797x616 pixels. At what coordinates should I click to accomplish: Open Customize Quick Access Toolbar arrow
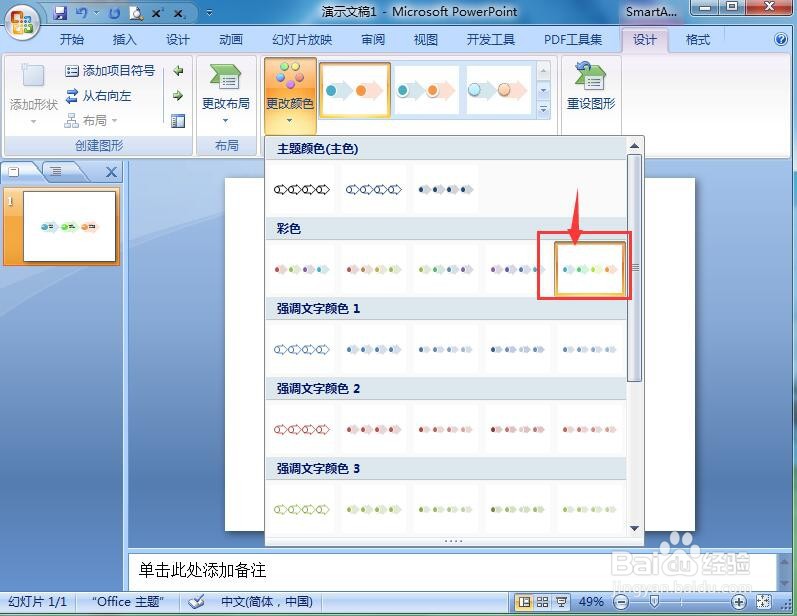coord(209,13)
